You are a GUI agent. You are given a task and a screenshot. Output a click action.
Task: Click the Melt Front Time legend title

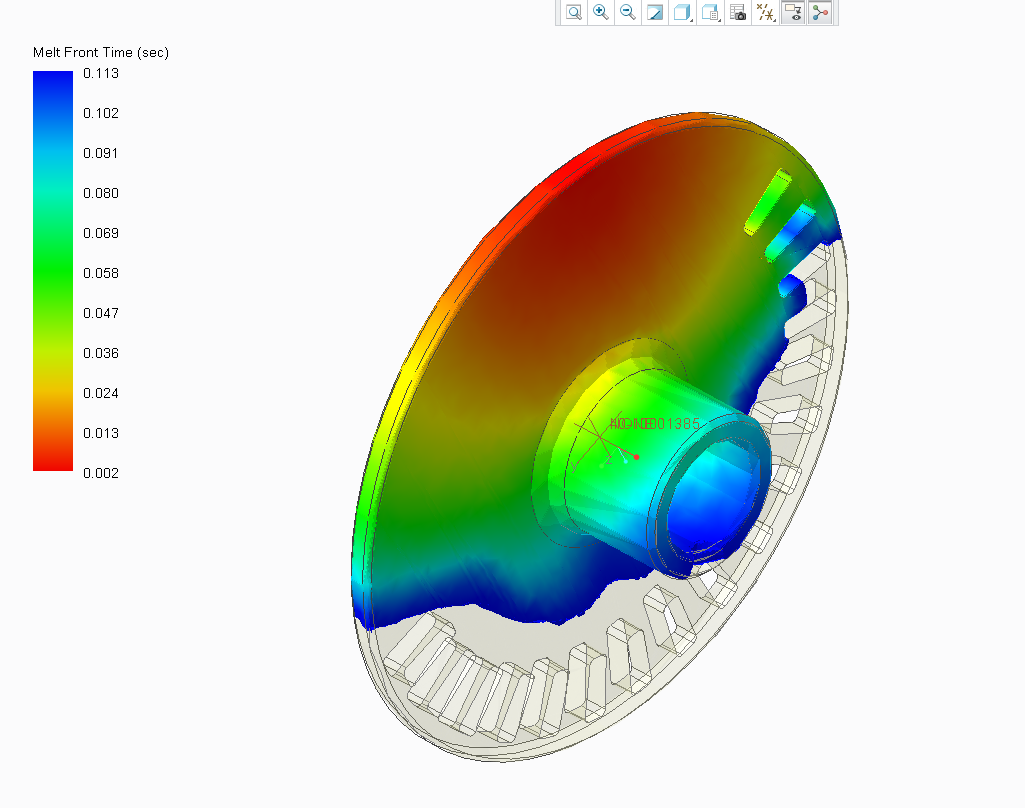(100, 52)
